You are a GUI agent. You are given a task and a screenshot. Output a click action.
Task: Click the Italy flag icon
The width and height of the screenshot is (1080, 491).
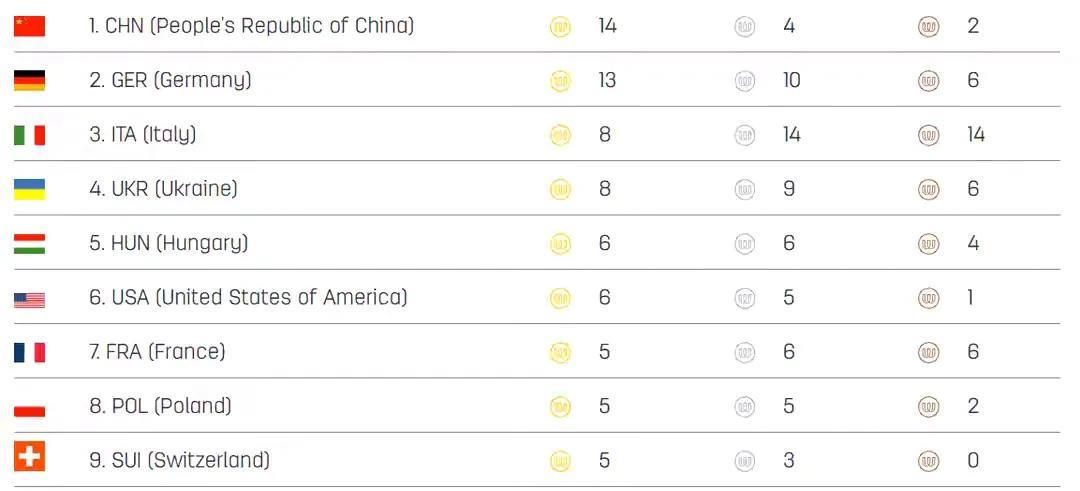[x=29, y=135]
